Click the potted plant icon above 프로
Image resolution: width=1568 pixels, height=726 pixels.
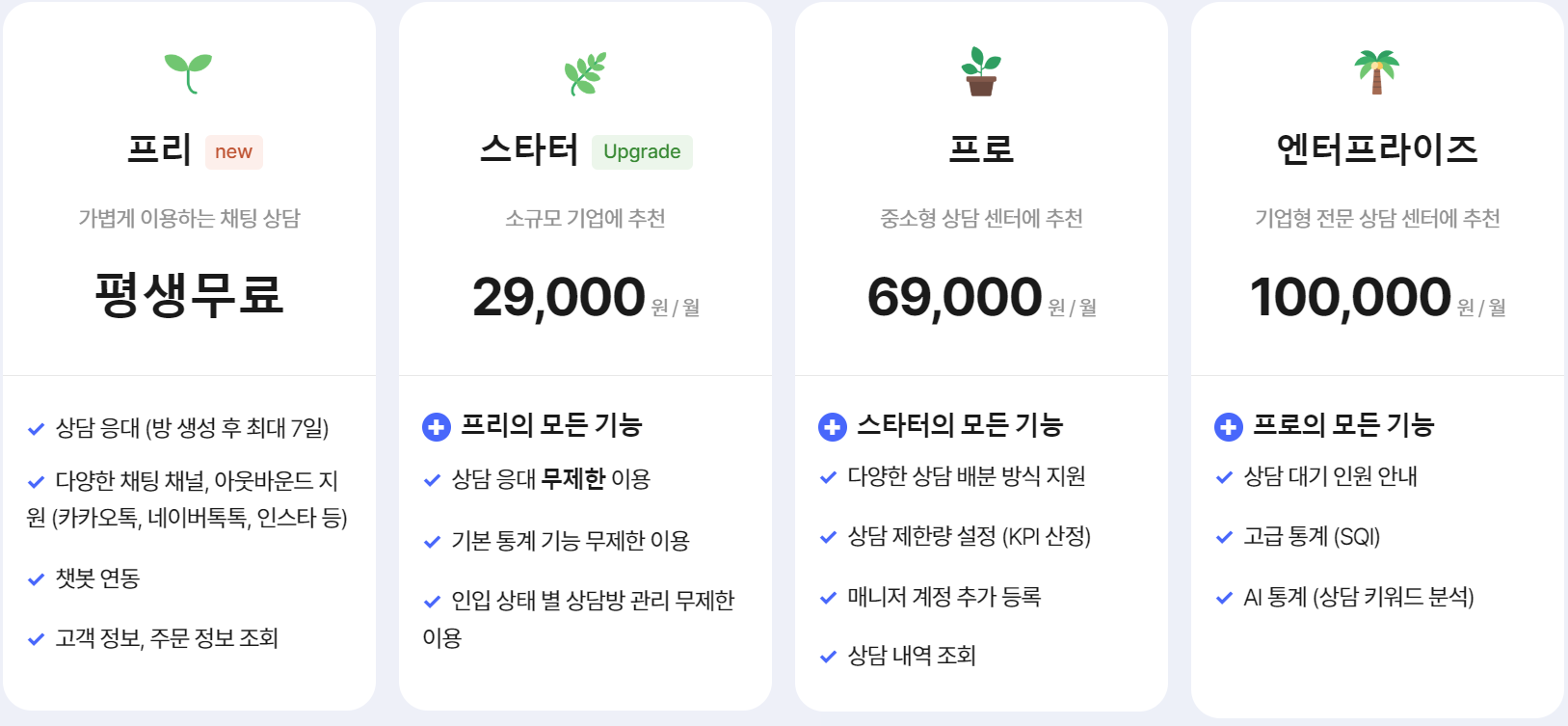click(x=981, y=72)
